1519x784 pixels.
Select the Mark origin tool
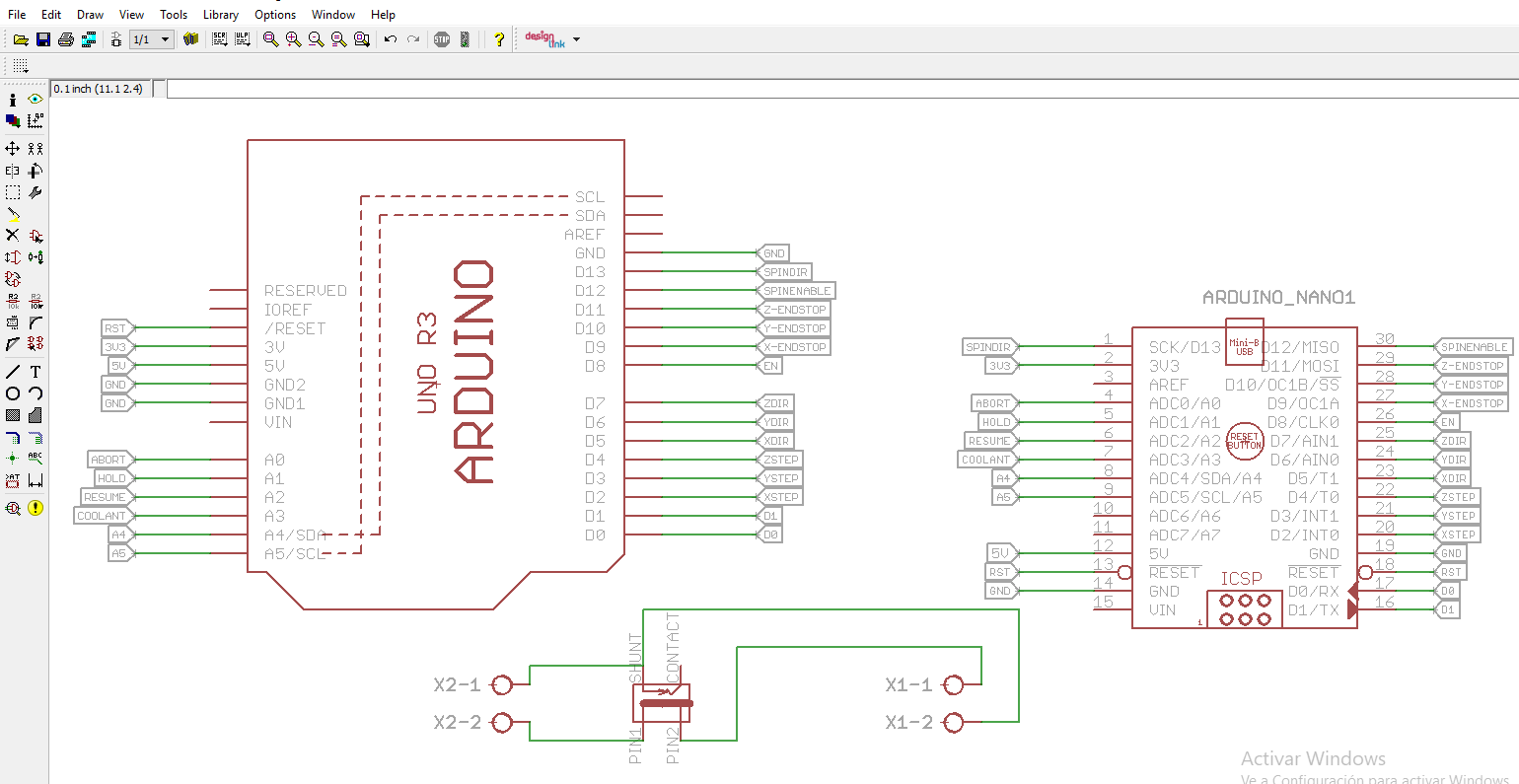[x=36, y=120]
